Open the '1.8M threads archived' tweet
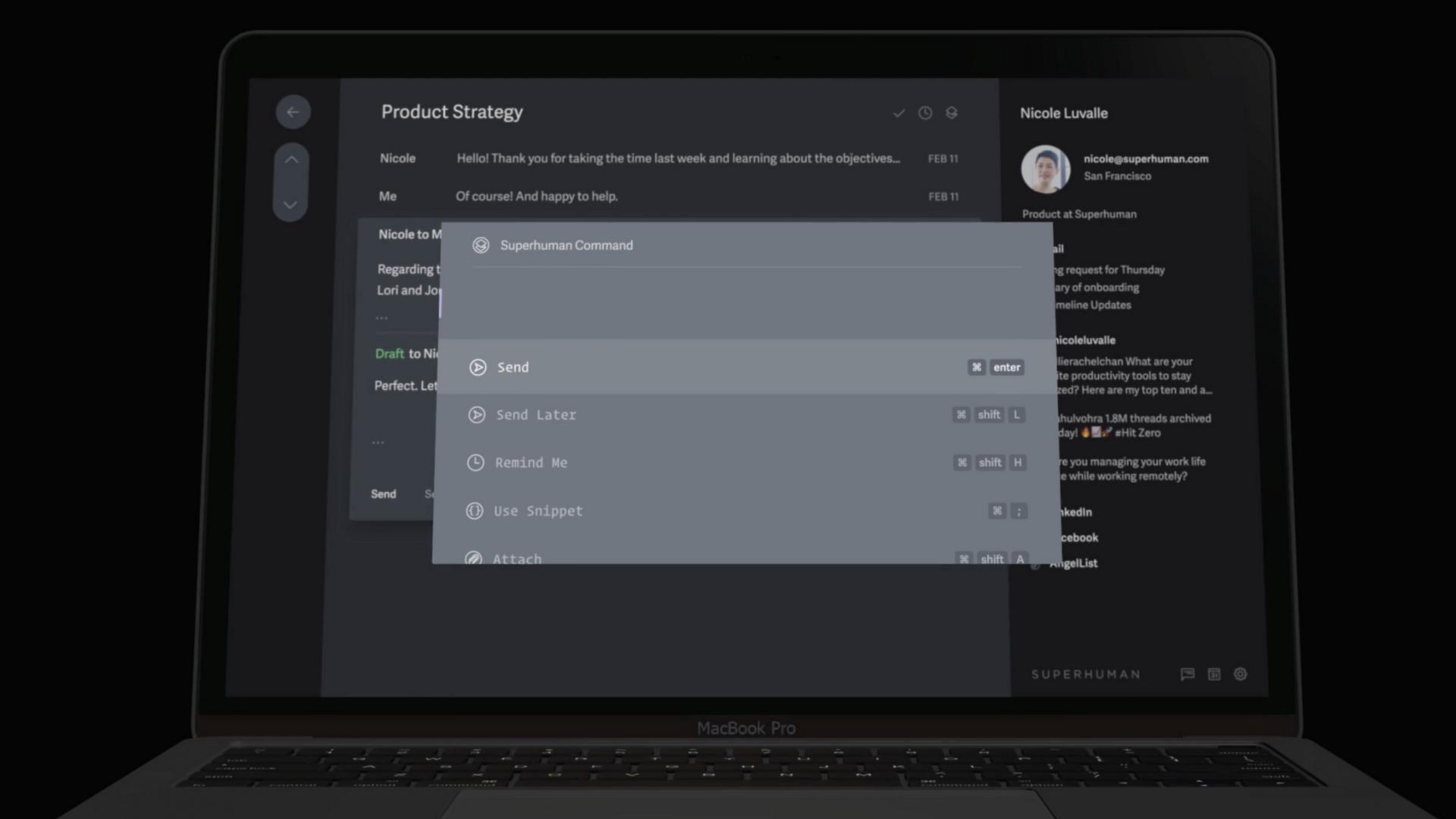 (x=1134, y=425)
